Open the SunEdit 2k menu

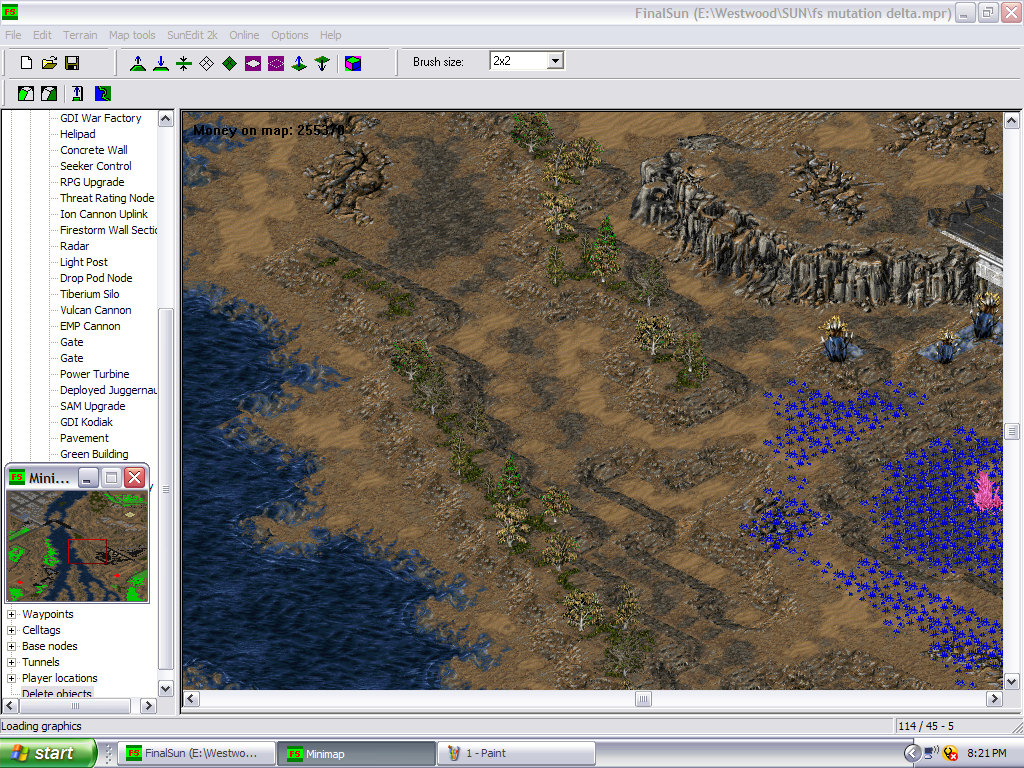click(192, 35)
